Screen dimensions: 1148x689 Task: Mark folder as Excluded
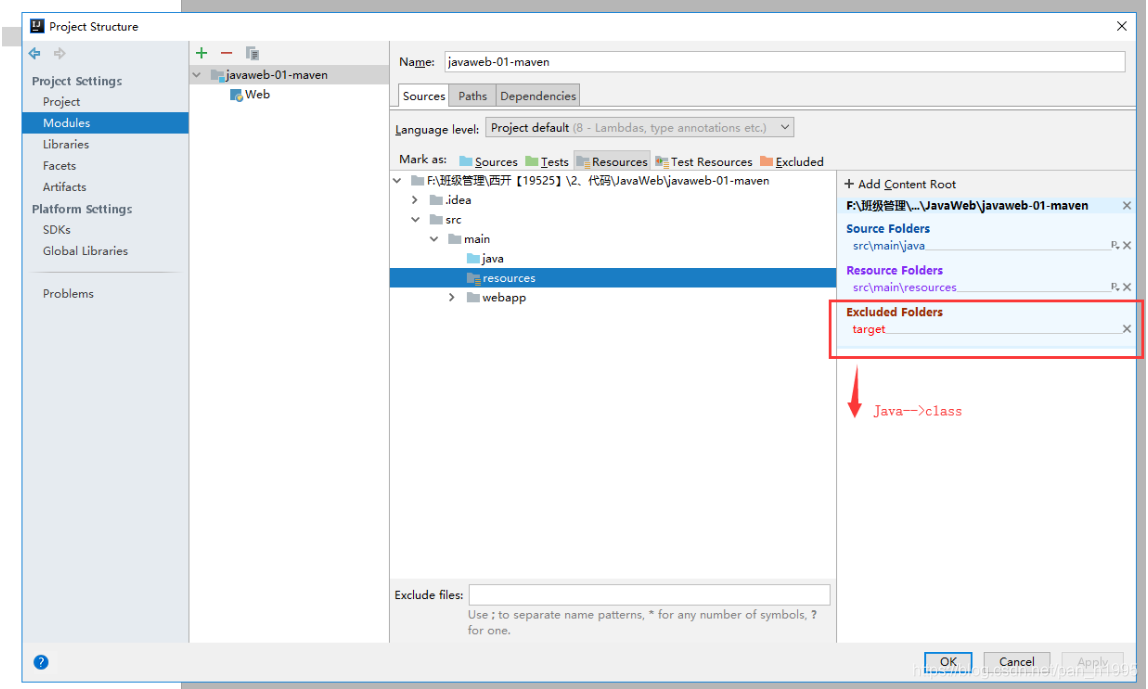[x=791, y=162]
